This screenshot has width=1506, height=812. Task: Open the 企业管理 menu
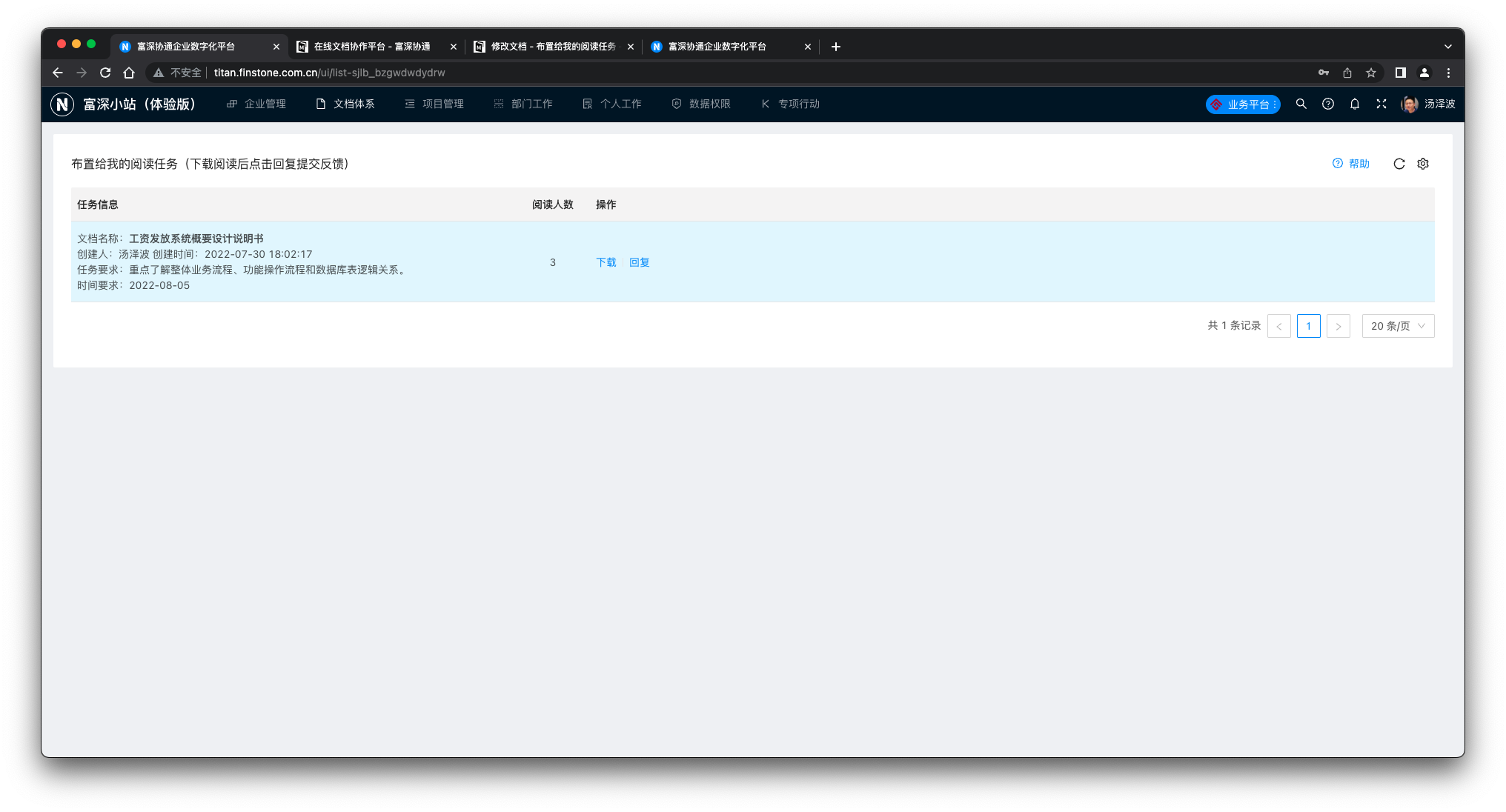click(x=256, y=104)
